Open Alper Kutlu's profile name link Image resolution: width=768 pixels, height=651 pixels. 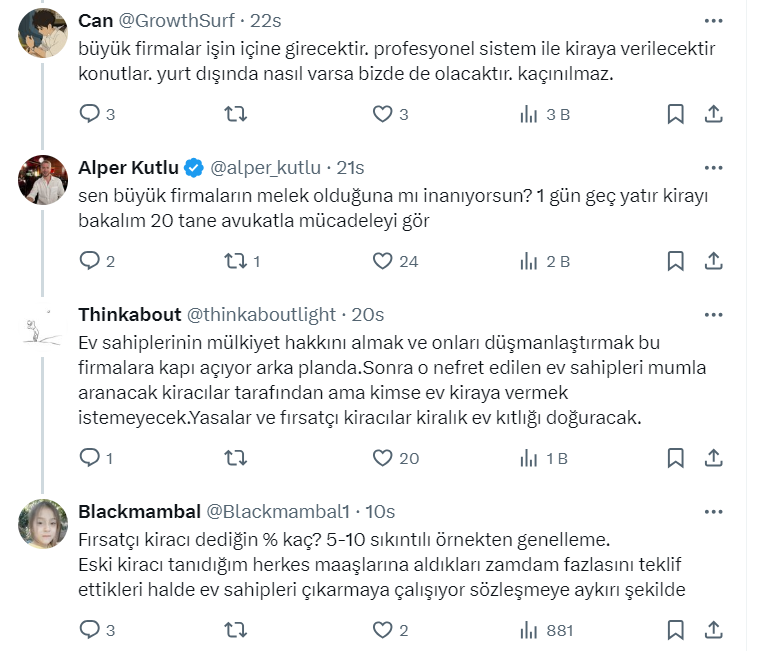tap(127, 168)
